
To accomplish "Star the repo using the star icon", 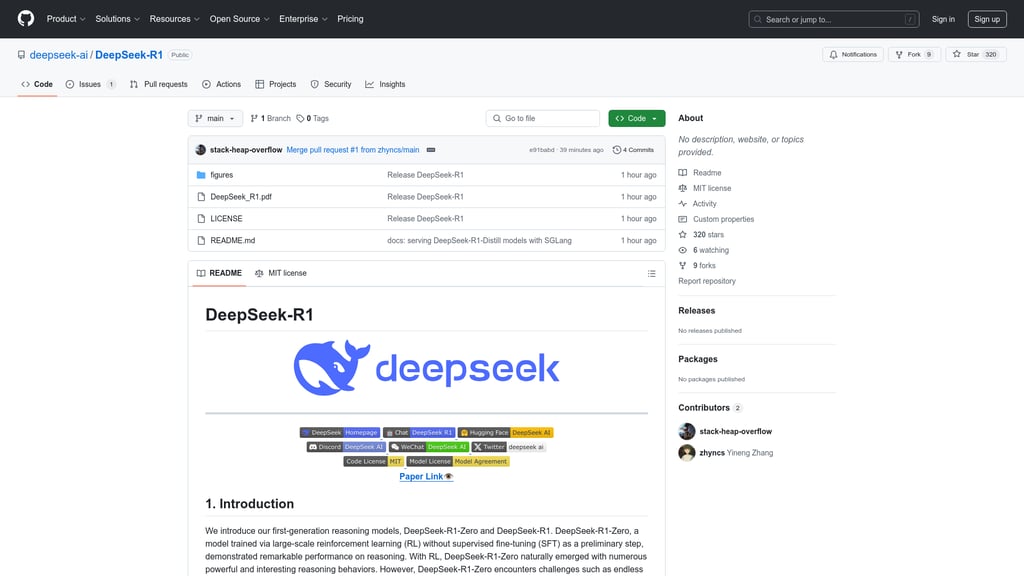I will click(x=955, y=54).
